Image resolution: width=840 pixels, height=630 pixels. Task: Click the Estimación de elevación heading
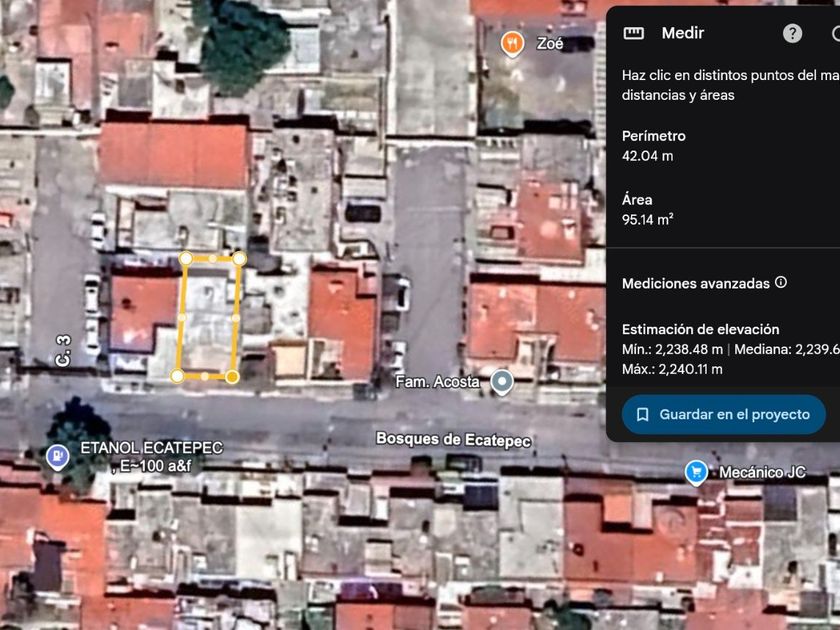point(700,329)
